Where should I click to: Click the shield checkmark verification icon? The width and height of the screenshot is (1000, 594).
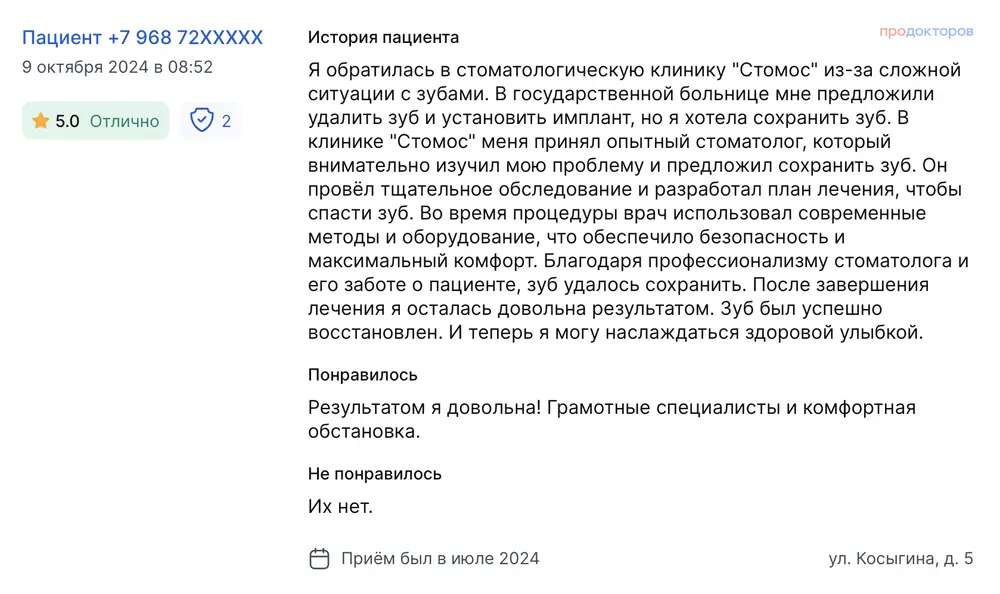202,121
